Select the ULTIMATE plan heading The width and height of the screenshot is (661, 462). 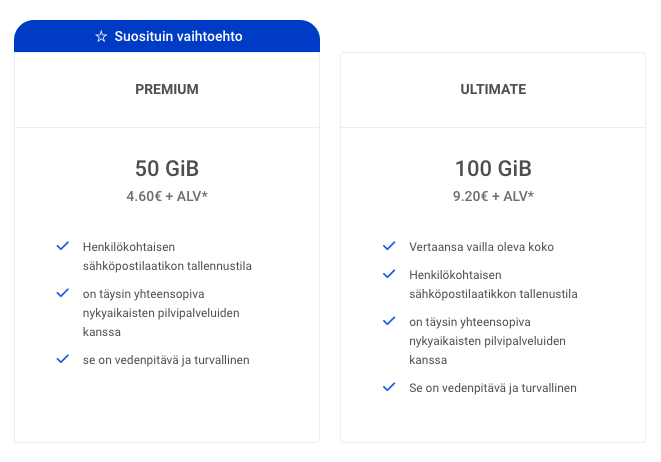[493, 89]
